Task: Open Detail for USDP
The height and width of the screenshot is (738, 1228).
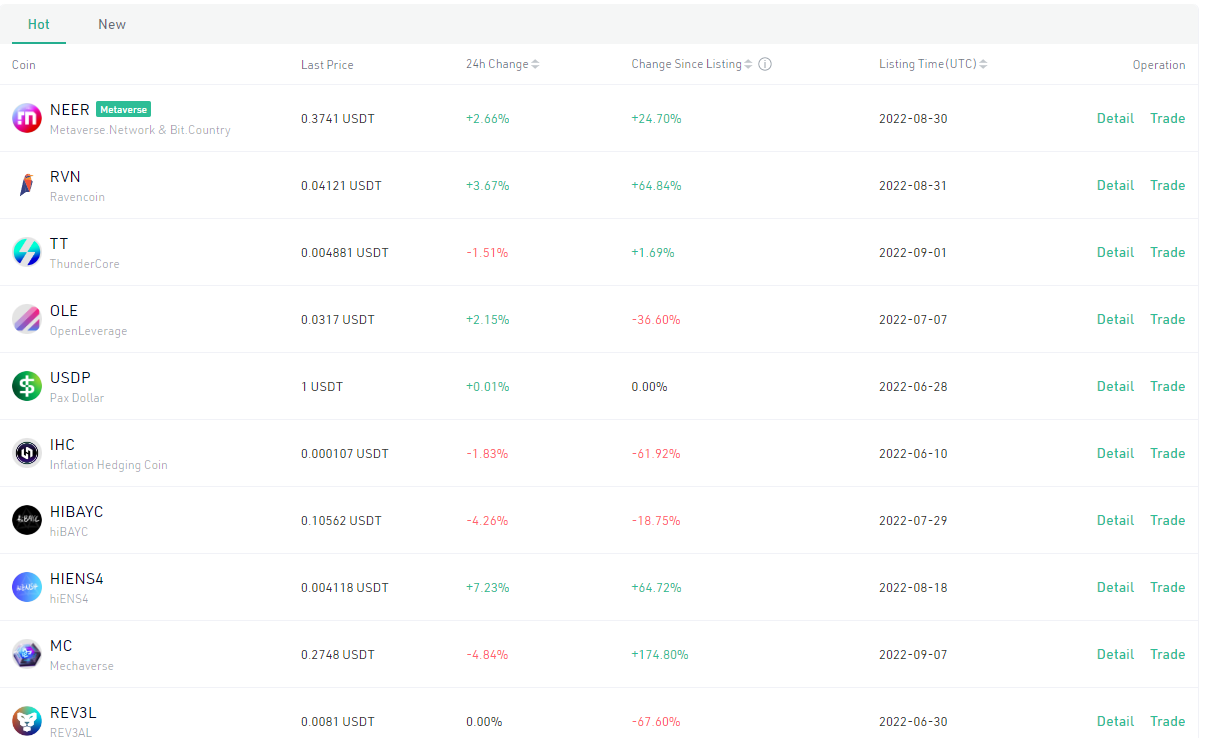Action: tap(1115, 386)
